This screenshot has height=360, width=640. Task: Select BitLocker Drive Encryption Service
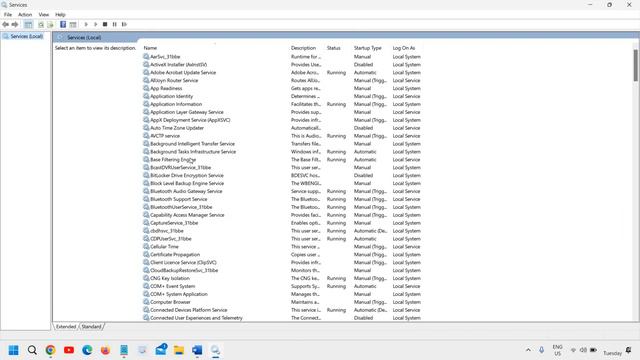187,176
